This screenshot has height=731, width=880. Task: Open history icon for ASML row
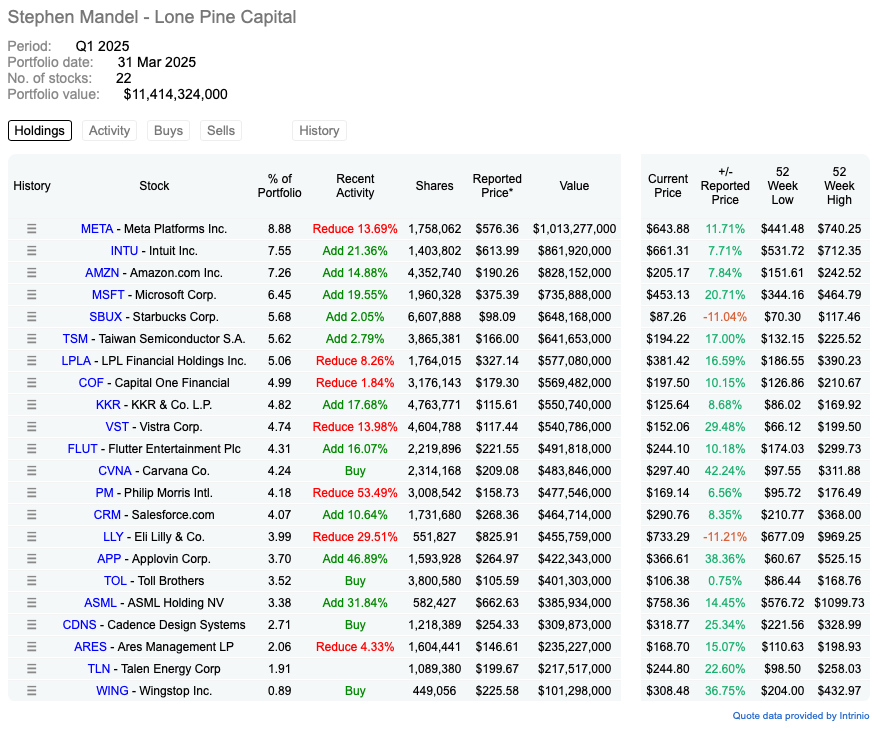pyautogui.click(x=31, y=603)
